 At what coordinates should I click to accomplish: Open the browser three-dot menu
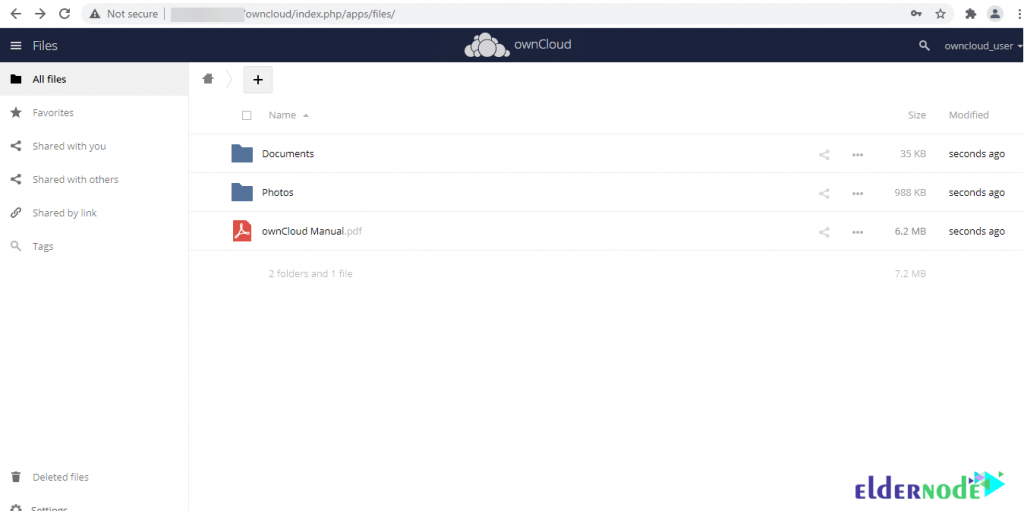(1017, 14)
